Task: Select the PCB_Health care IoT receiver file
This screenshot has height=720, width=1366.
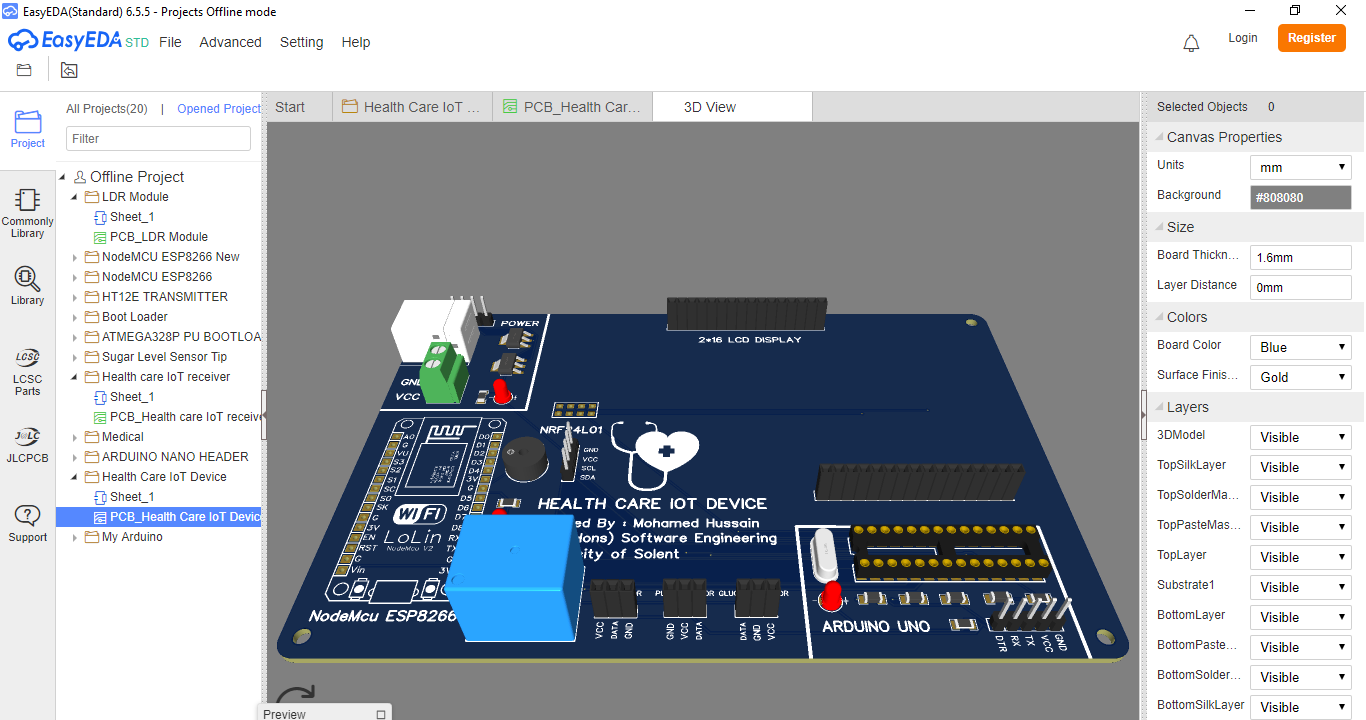Action: [x=177, y=417]
